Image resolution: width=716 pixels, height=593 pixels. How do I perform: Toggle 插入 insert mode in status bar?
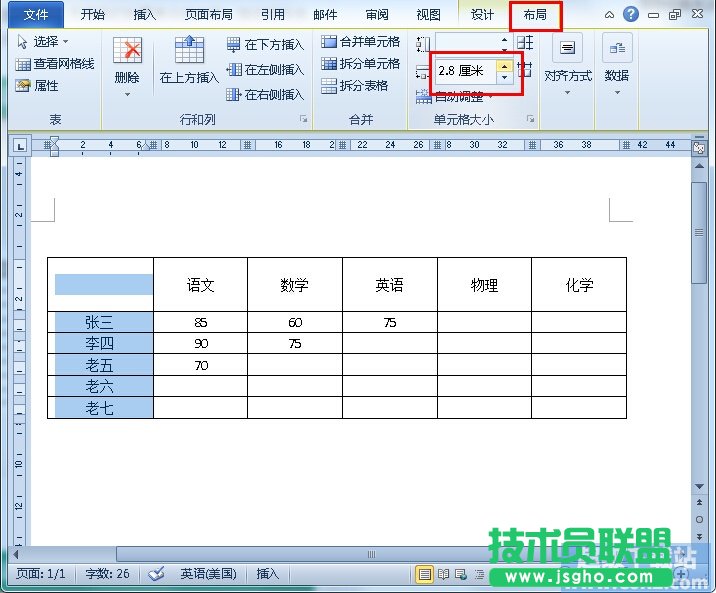(268, 574)
